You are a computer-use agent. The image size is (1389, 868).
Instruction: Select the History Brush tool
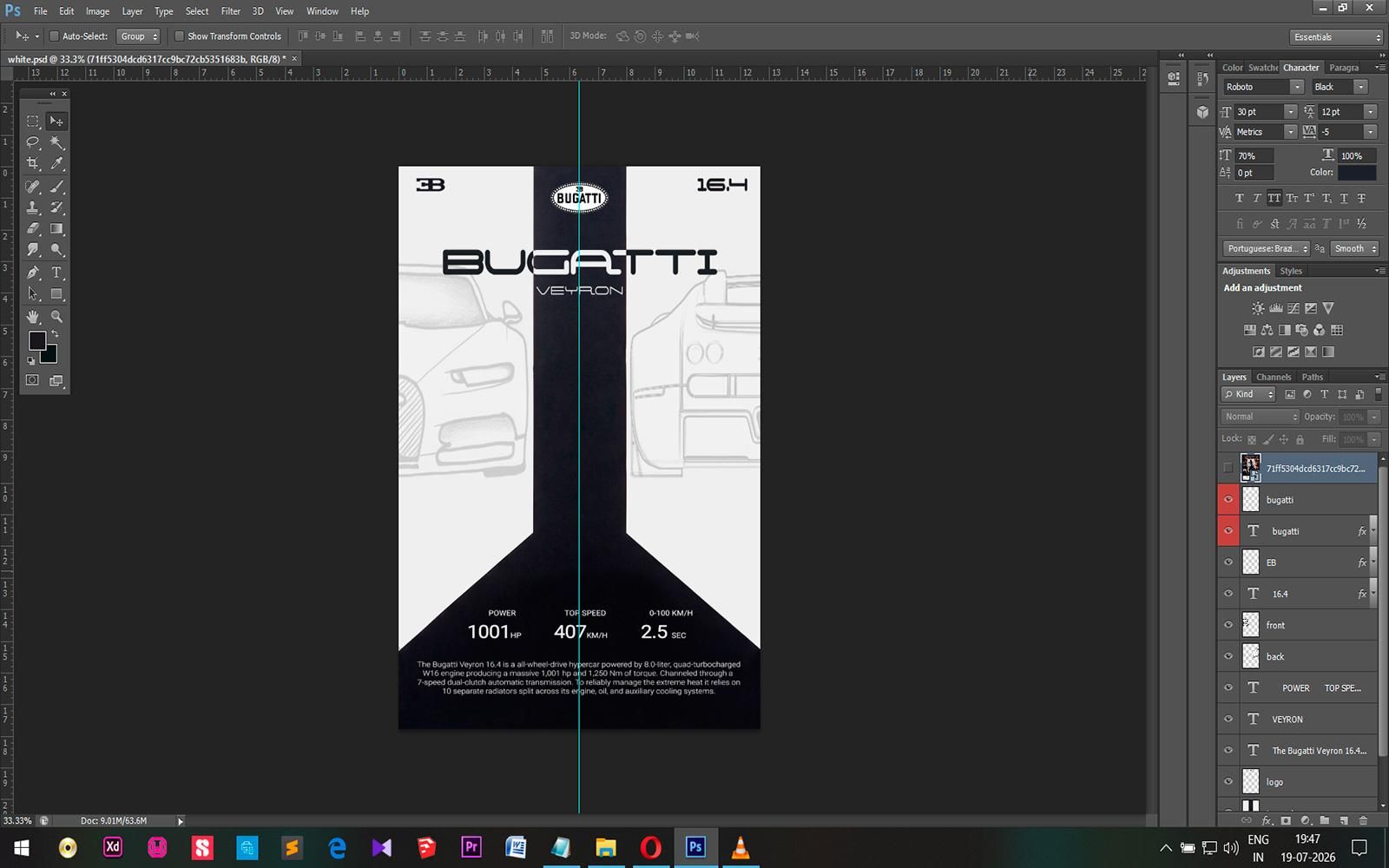[x=56, y=207]
